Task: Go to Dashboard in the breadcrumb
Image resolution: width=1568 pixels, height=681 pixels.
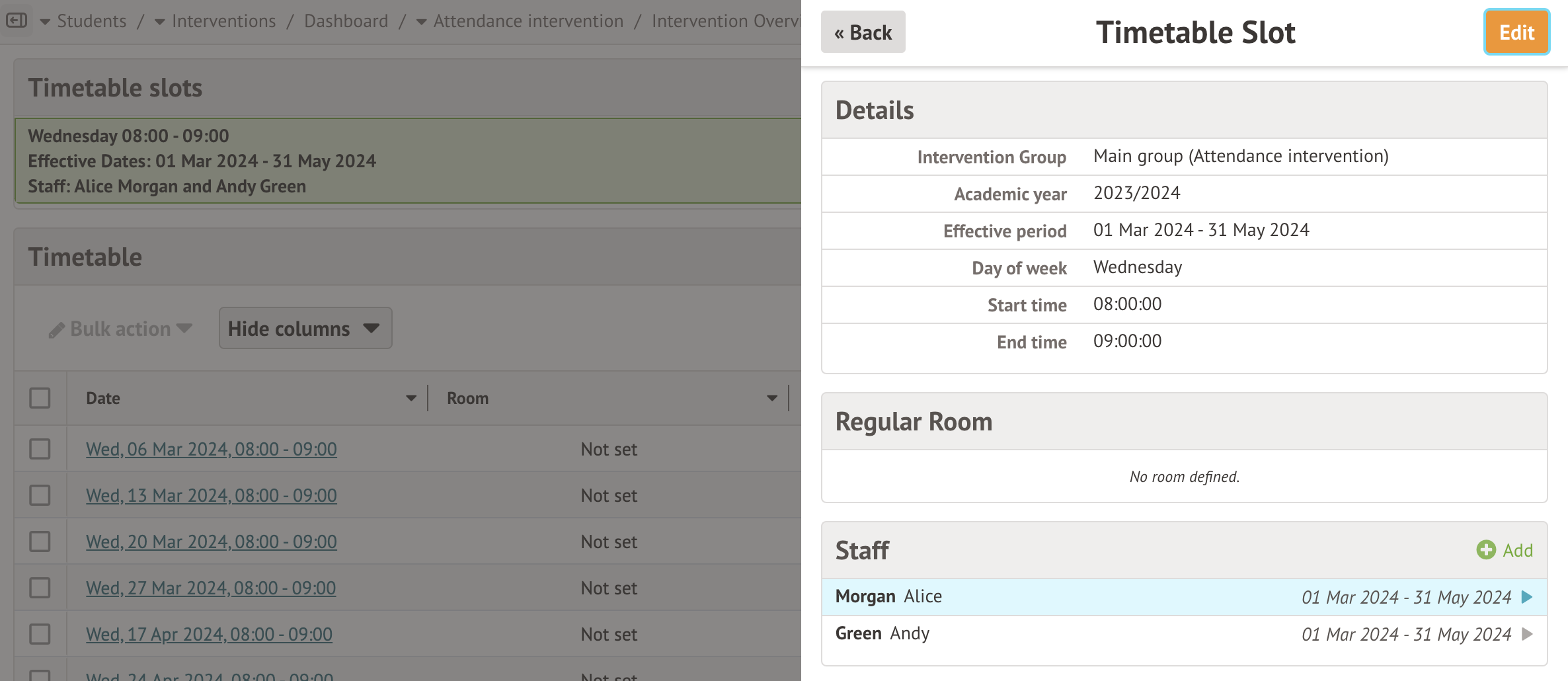Action: point(346,21)
